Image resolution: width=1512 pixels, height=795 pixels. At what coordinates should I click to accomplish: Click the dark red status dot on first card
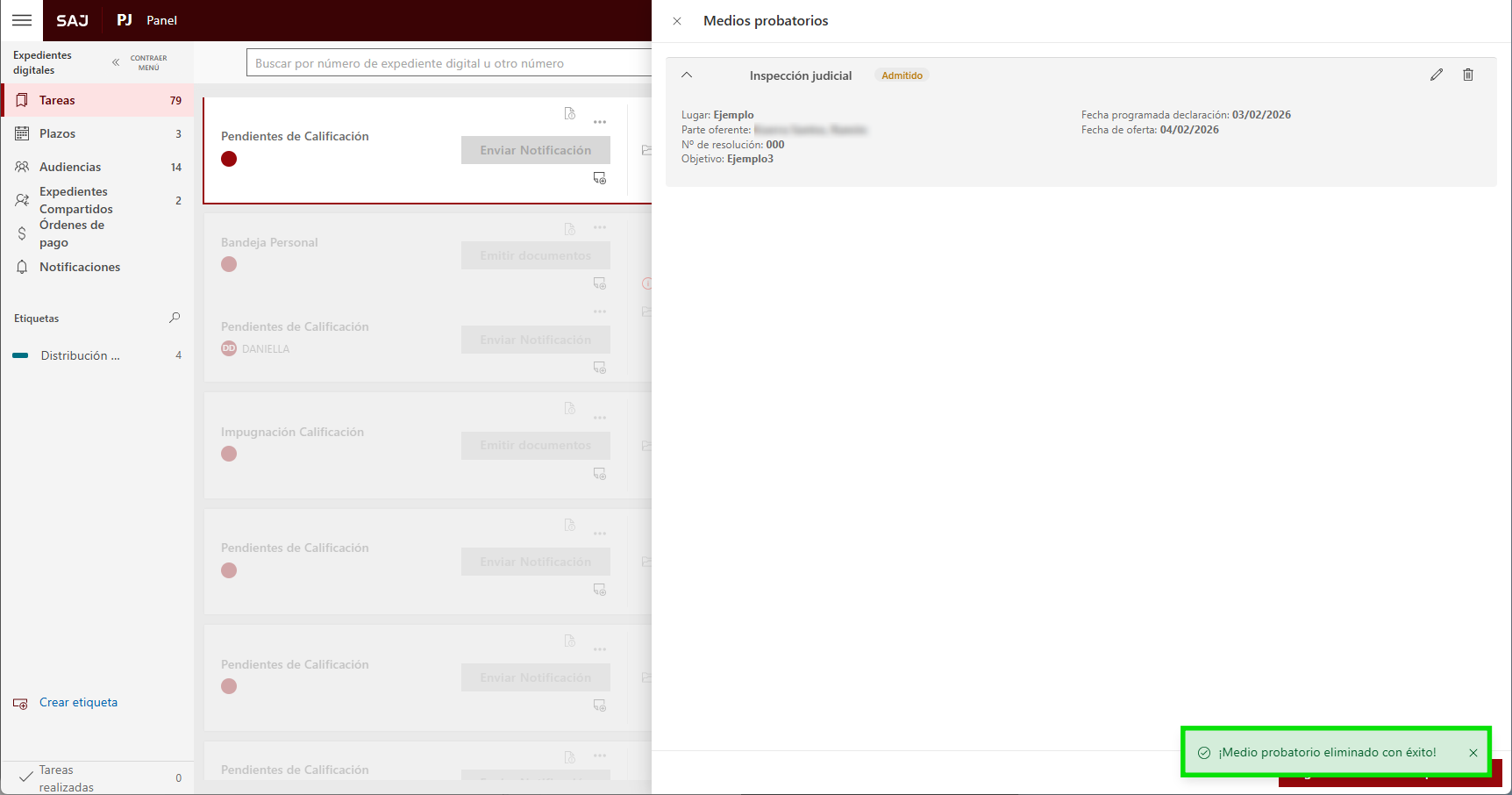(229, 159)
